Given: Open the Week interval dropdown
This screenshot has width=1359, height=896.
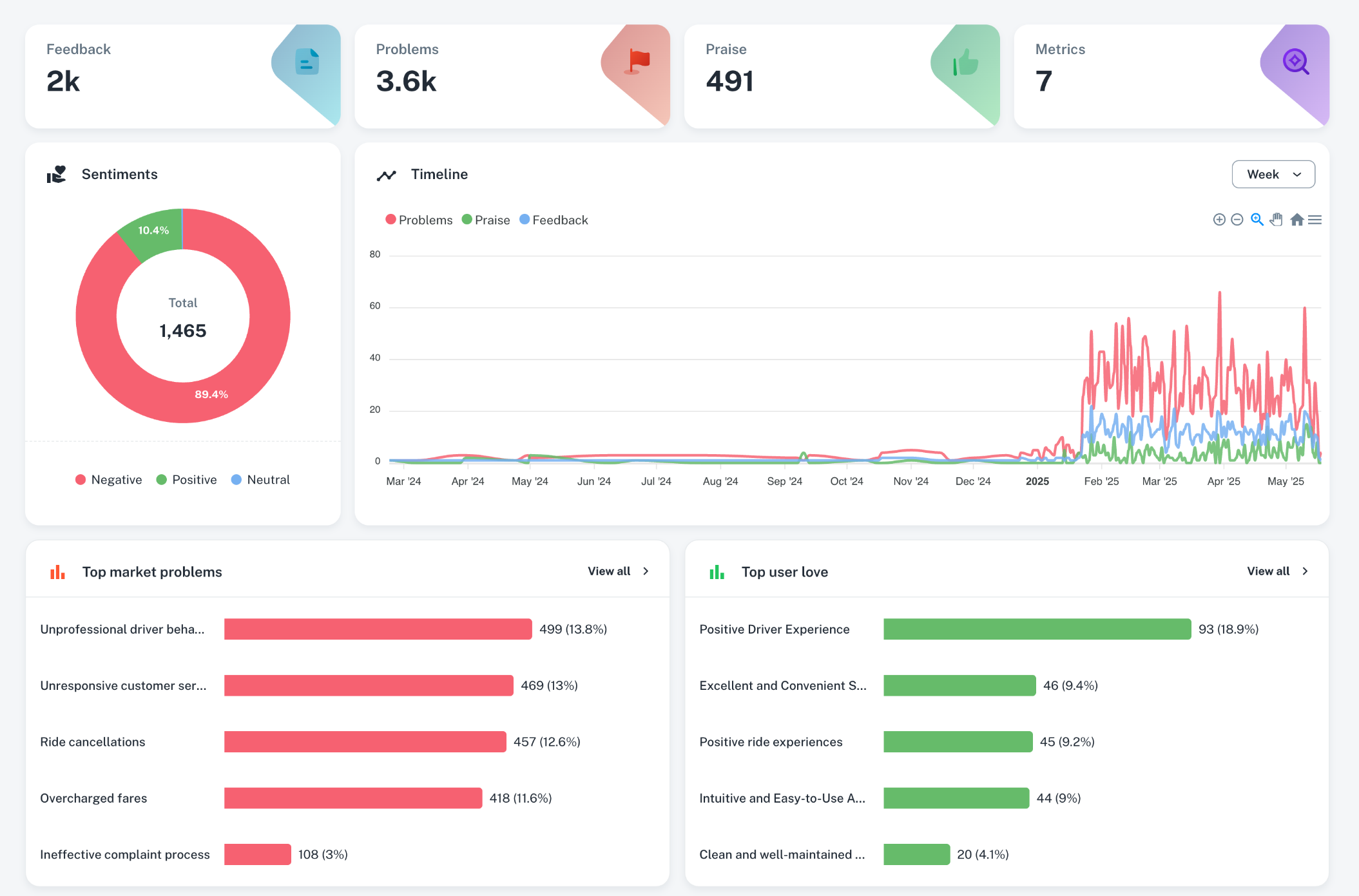Looking at the screenshot, I should [1273, 175].
